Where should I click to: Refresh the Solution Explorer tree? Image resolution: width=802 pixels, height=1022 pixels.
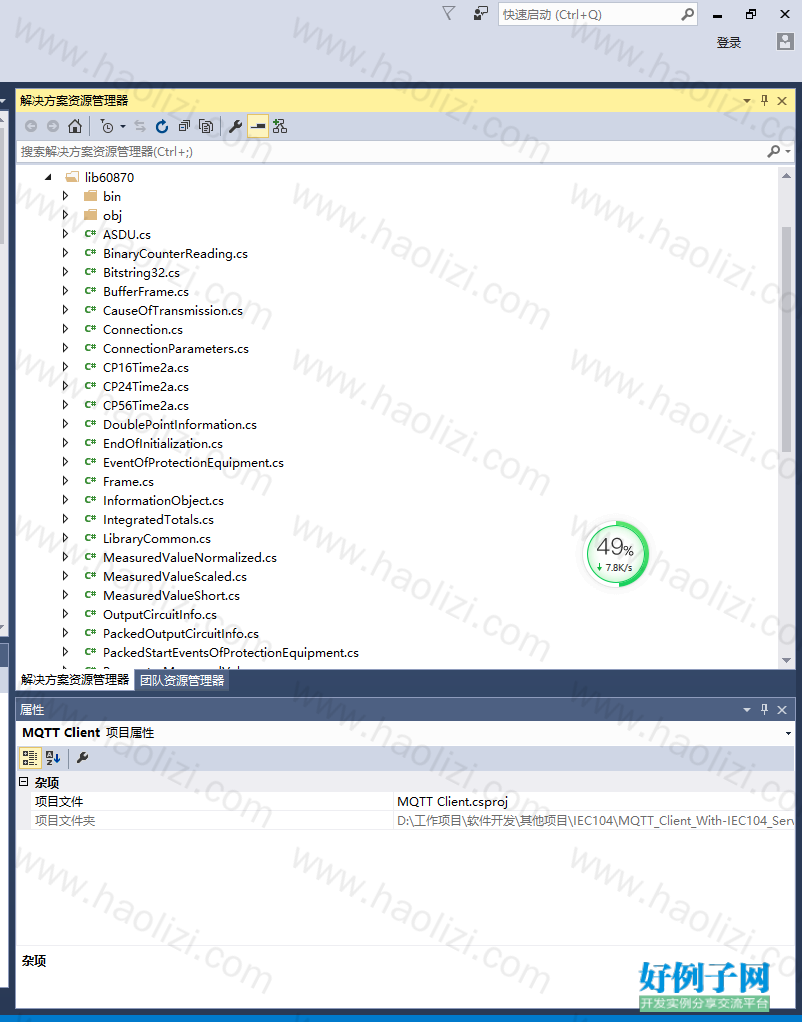[x=162, y=126]
